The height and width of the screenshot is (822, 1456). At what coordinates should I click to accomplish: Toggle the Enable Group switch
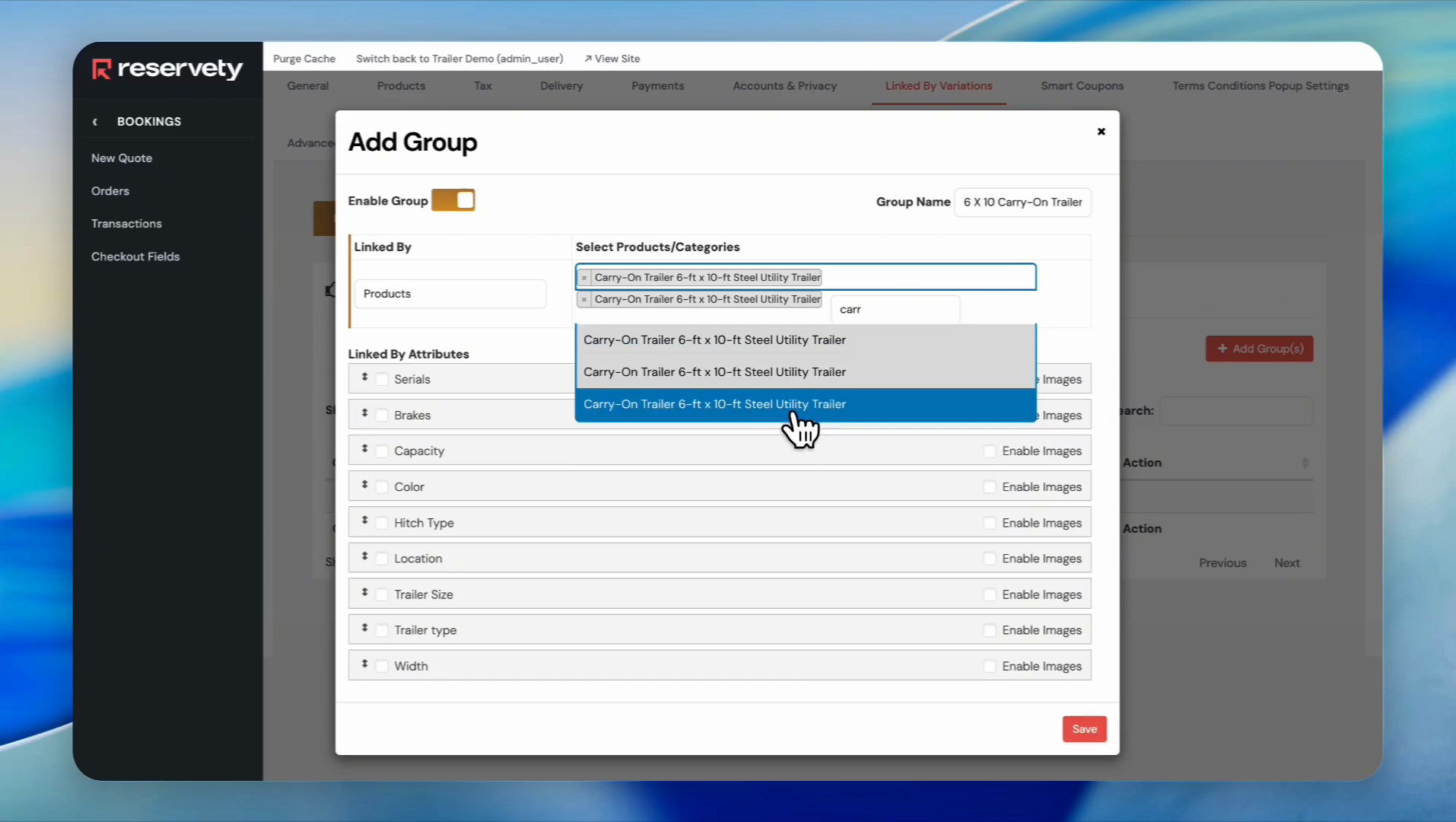click(453, 200)
